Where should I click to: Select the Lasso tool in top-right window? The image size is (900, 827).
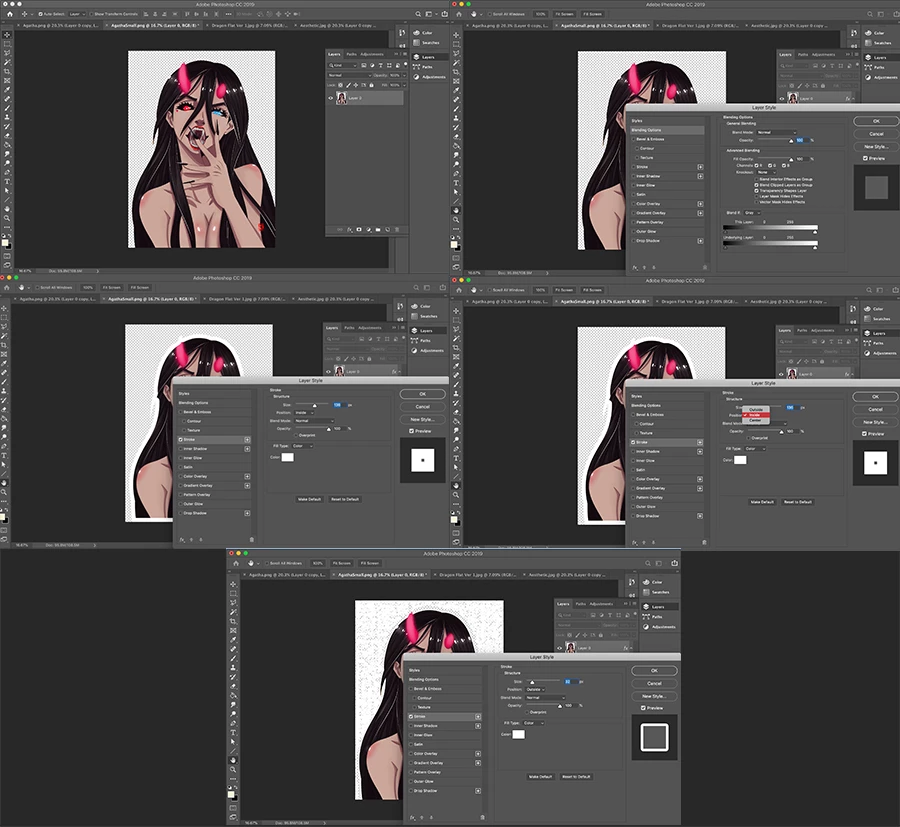(x=457, y=53)
